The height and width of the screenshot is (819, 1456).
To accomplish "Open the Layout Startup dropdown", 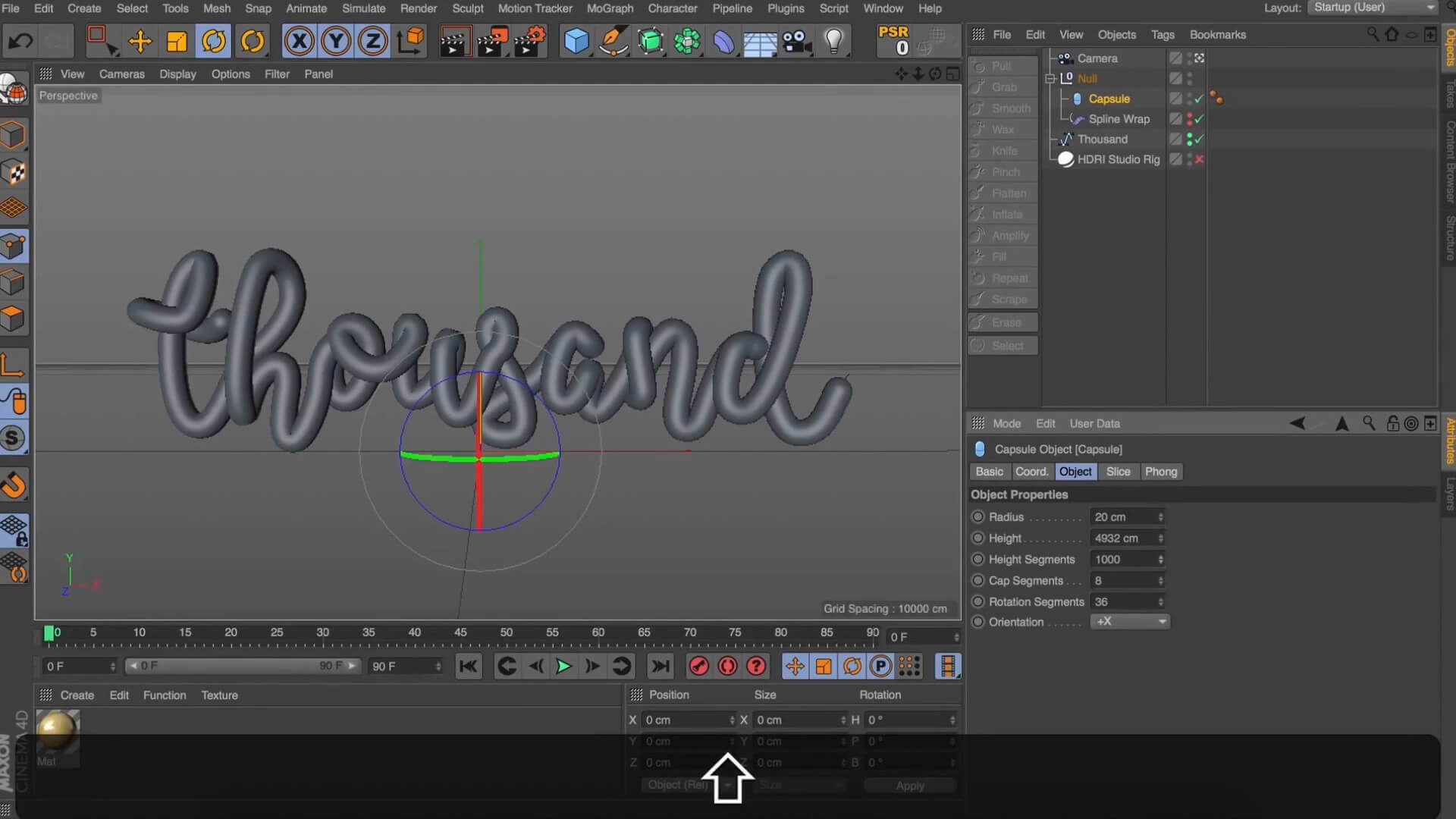I will click(x=1373, y=8).
